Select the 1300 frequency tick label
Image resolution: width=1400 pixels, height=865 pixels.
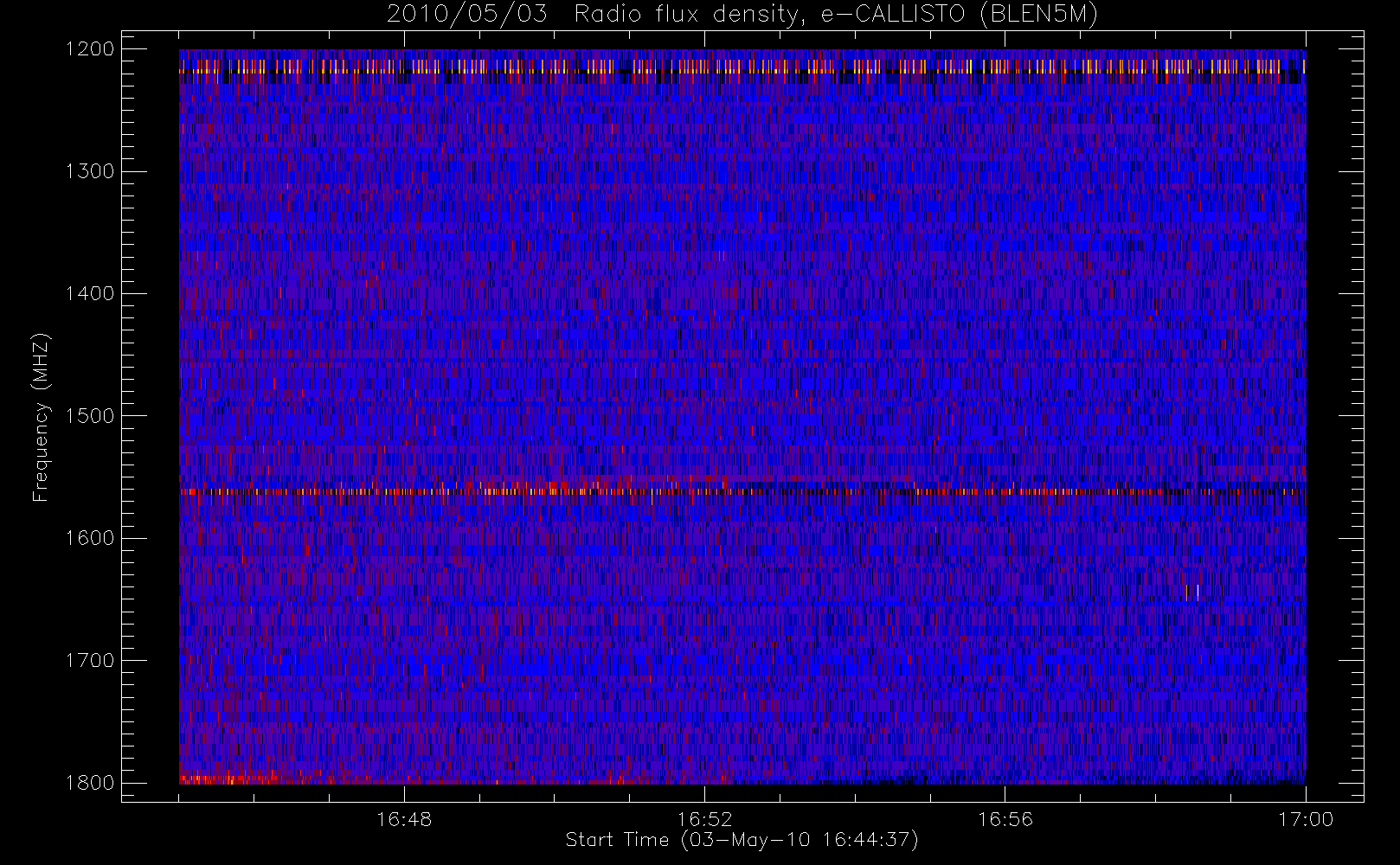(x=90, y=171)
